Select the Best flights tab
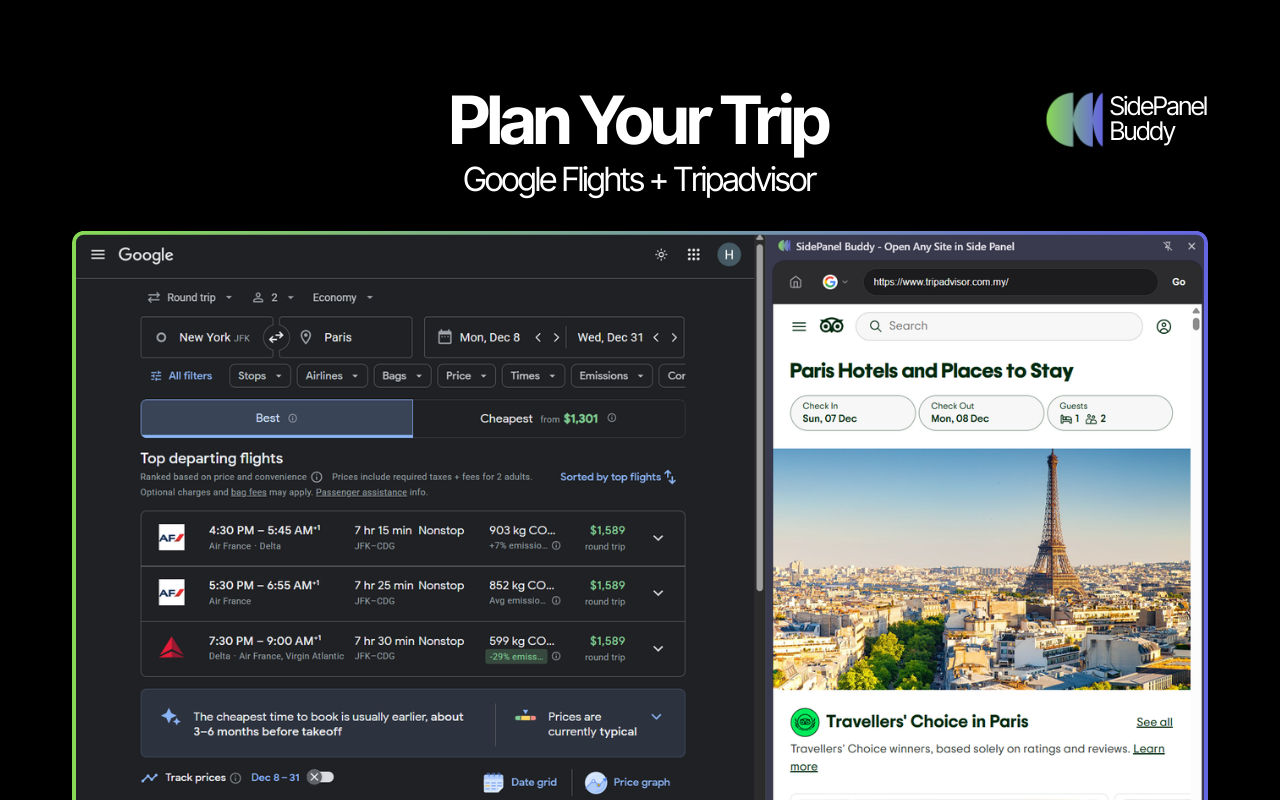 (x=277, y=419)
